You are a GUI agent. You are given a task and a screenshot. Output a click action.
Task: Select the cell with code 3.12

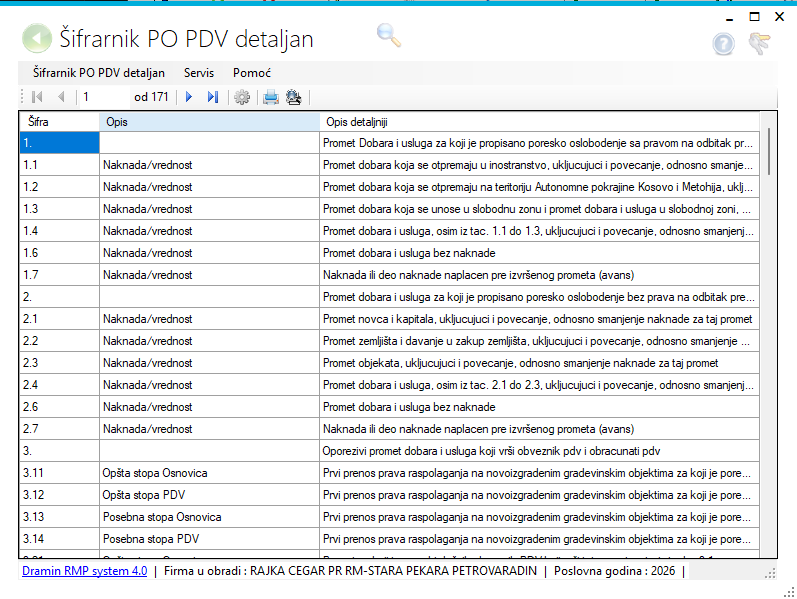pos(59,495)
